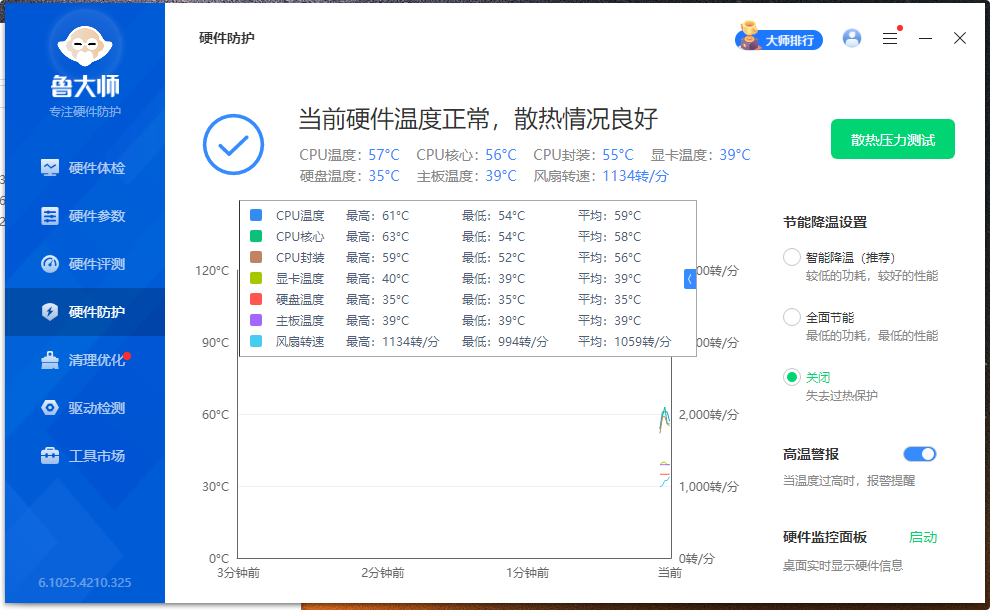The width and height of the screenshot is (990, 610).
Task: Select 全面节能 radio option
Action: pyautogui.click(x=792, y=317)
